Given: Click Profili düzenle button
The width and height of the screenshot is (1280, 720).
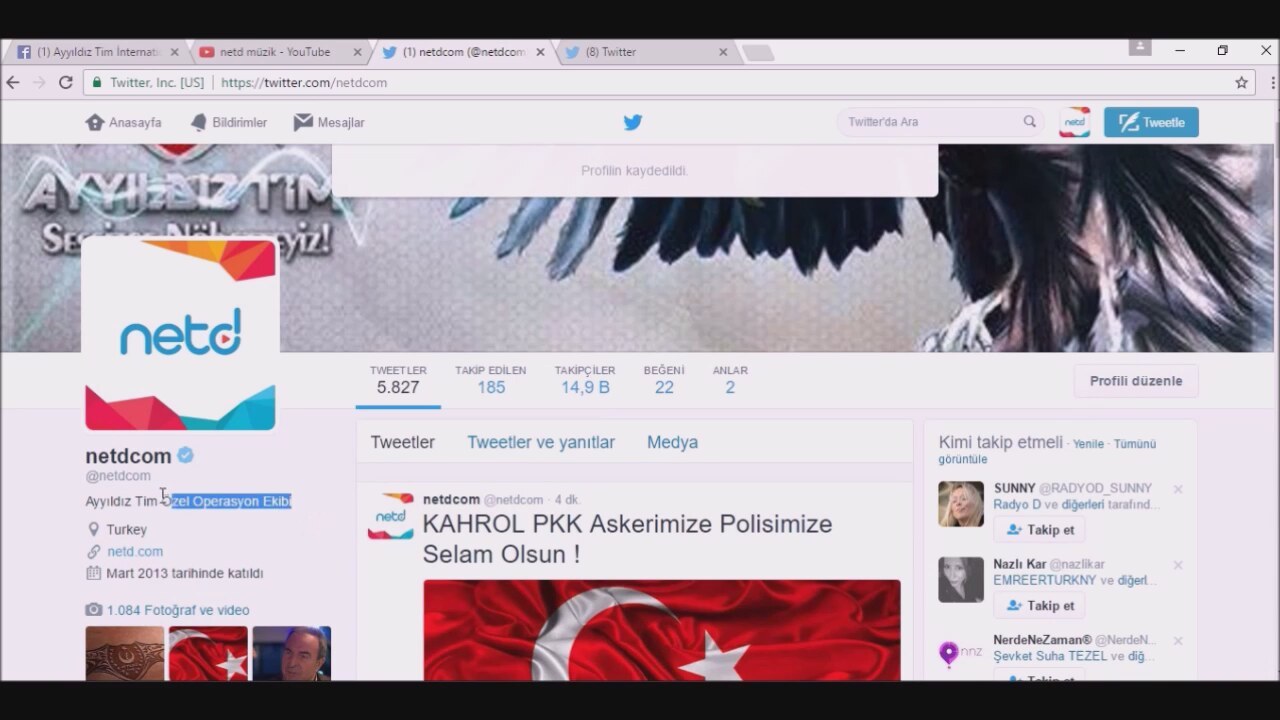Looking at the screenshot, I should point(1136,381).
